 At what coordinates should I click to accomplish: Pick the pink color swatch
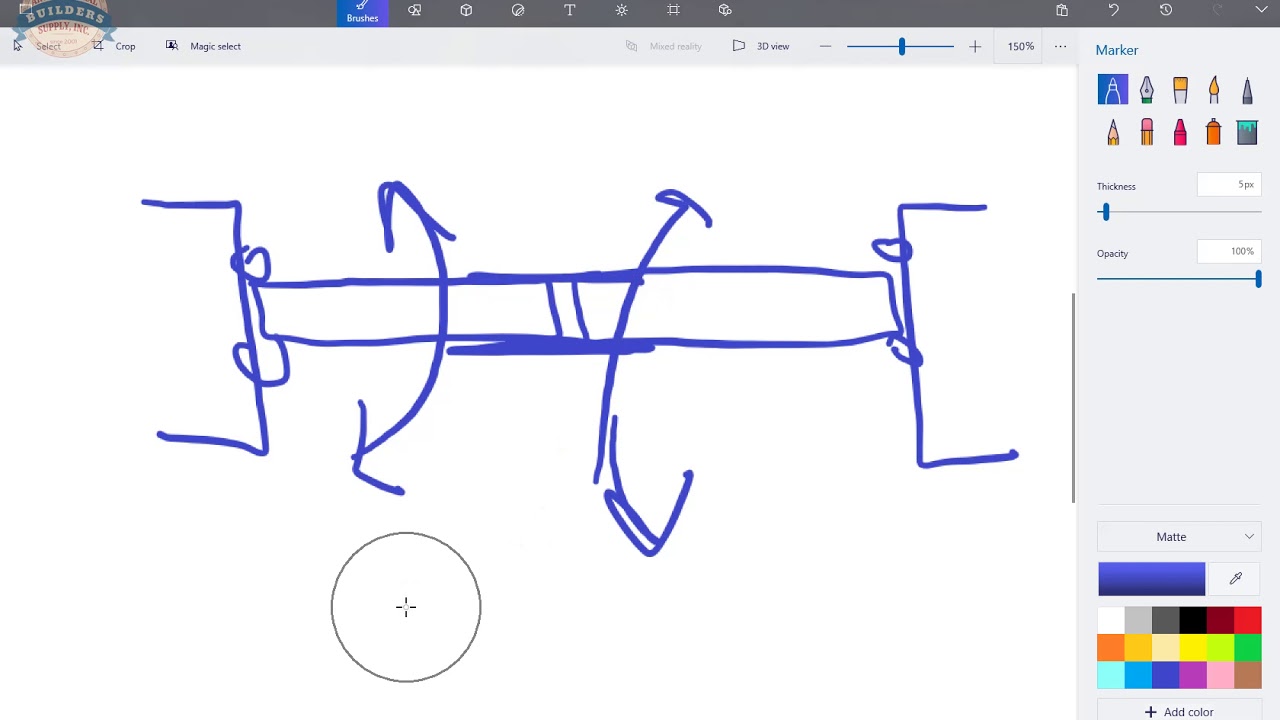[x=1221, y=675]
